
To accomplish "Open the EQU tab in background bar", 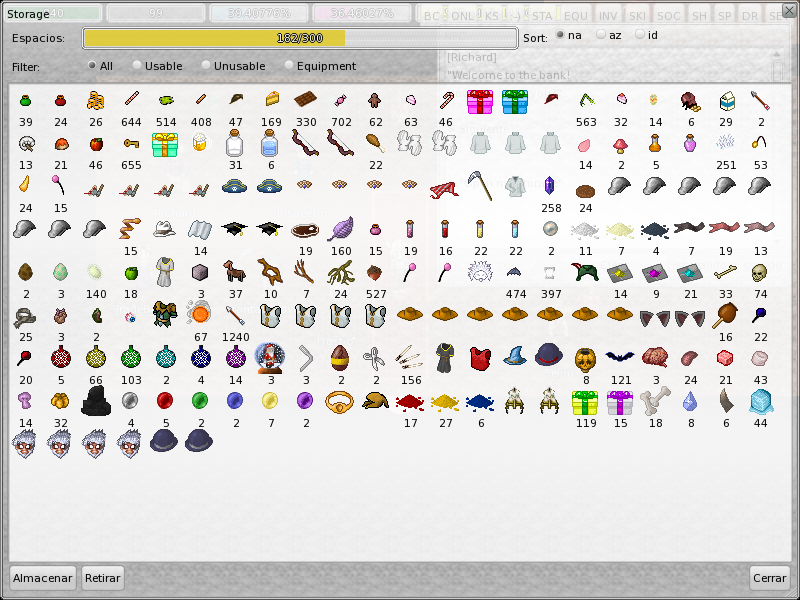I will pos(576,16).
